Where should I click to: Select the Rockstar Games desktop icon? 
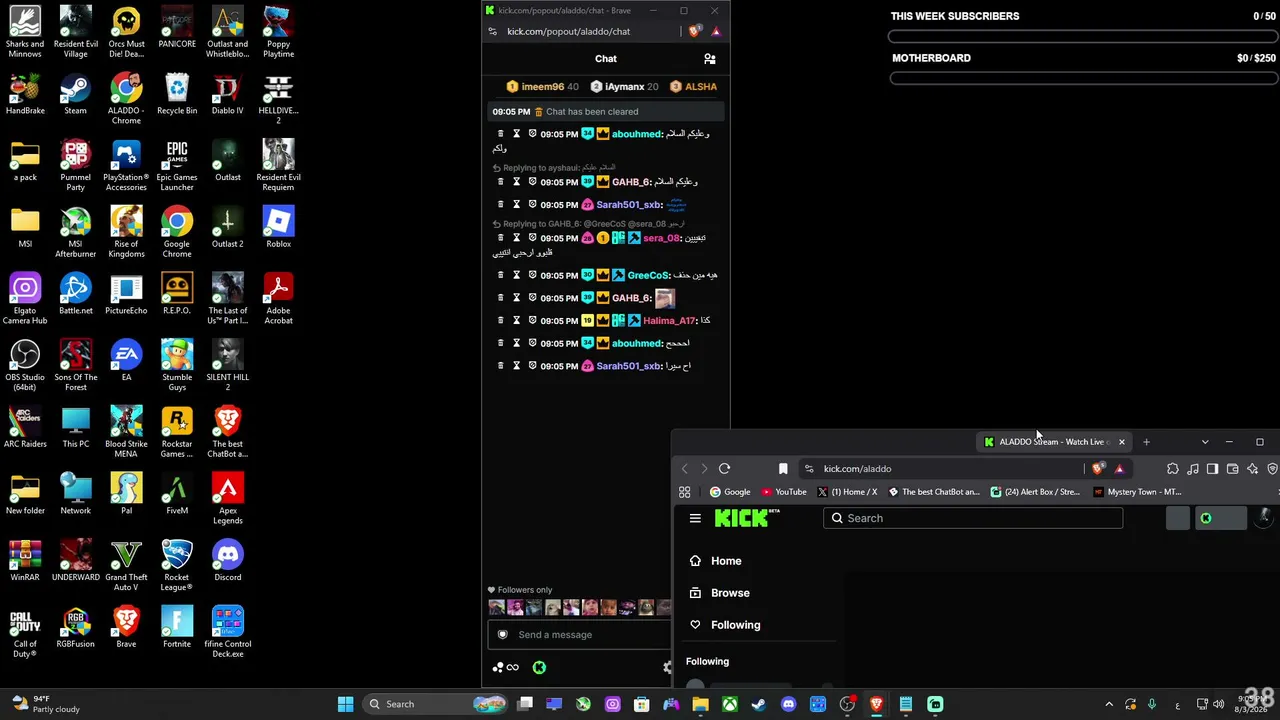(x=177, y=433)
